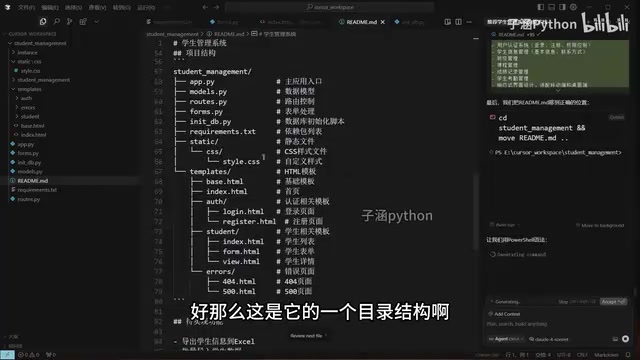Open the Explorer view icon
640x360 pixels.
click(43, 22)
